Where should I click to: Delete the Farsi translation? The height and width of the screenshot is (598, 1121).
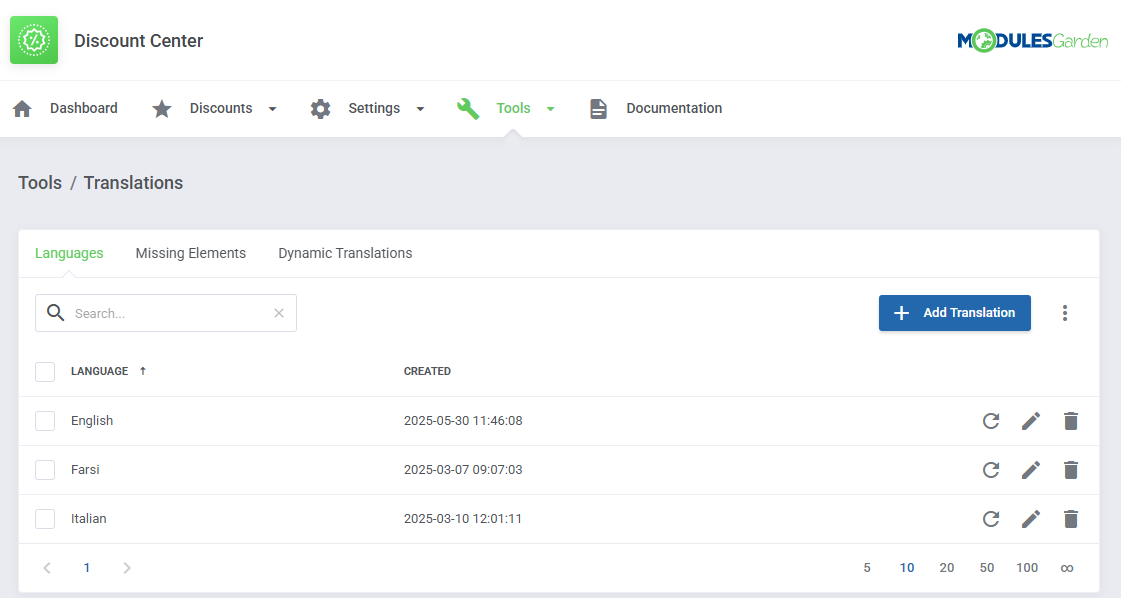pyautogui.click(x=1070, y=470)
